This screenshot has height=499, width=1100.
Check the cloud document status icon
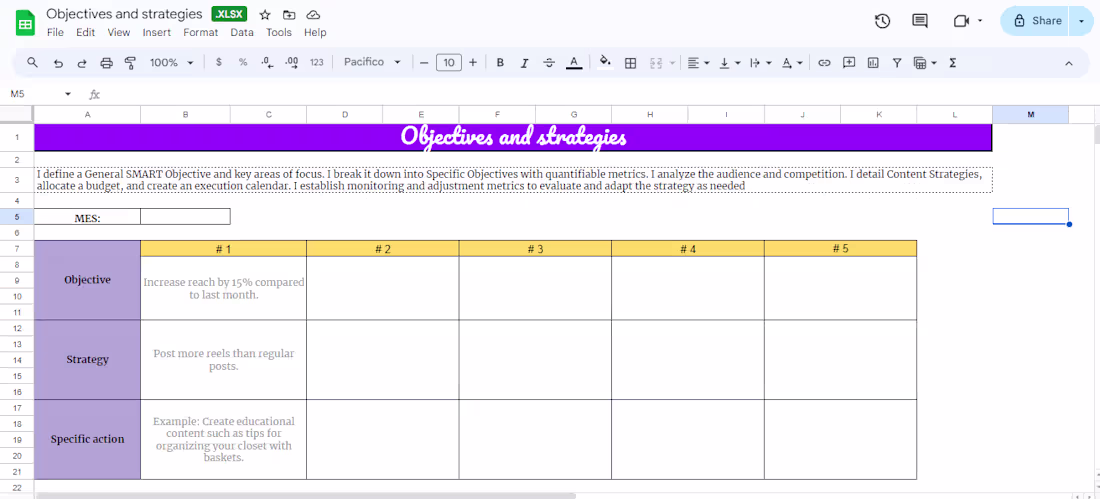click(314, 15)
